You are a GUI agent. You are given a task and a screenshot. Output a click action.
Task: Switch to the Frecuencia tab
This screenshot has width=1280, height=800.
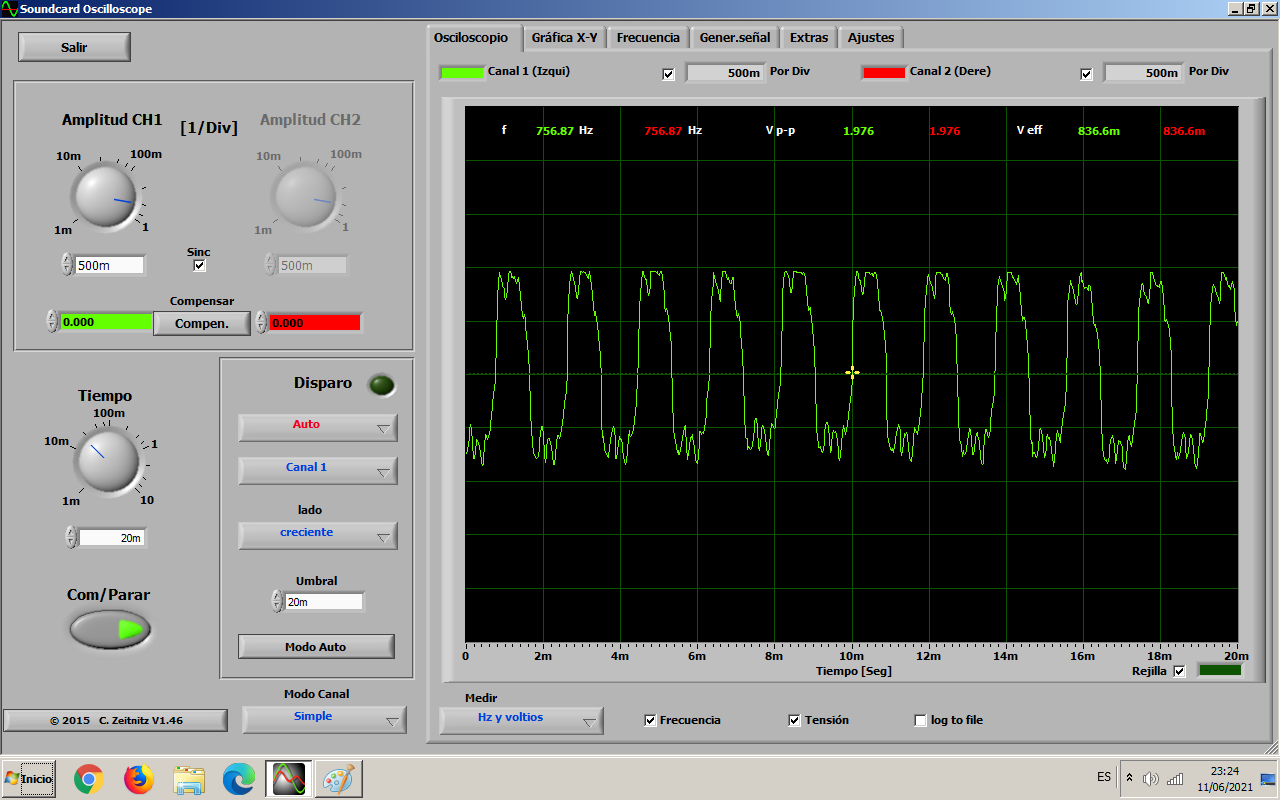[648, 38]
